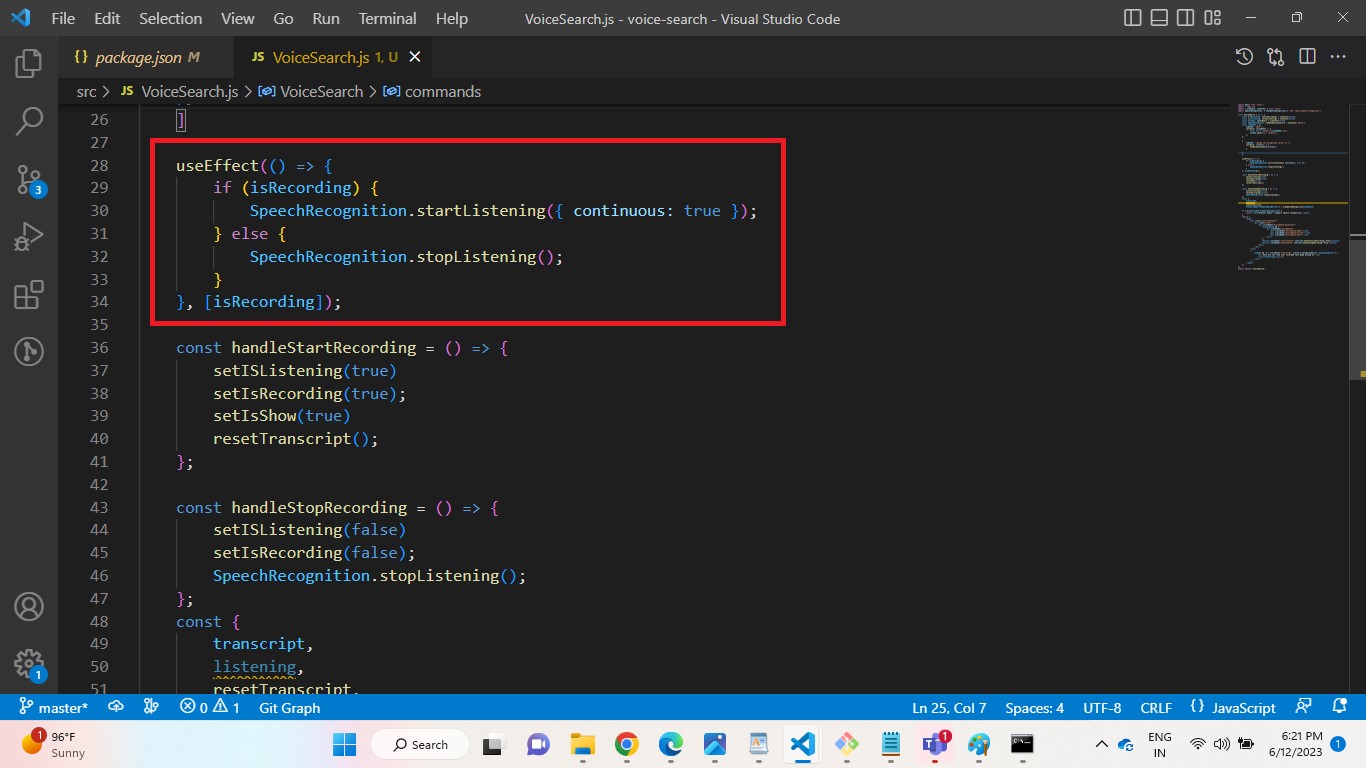Toggle the primary side bar layout button
This screenshot has height=768, width=1366.
[1133, 18]
